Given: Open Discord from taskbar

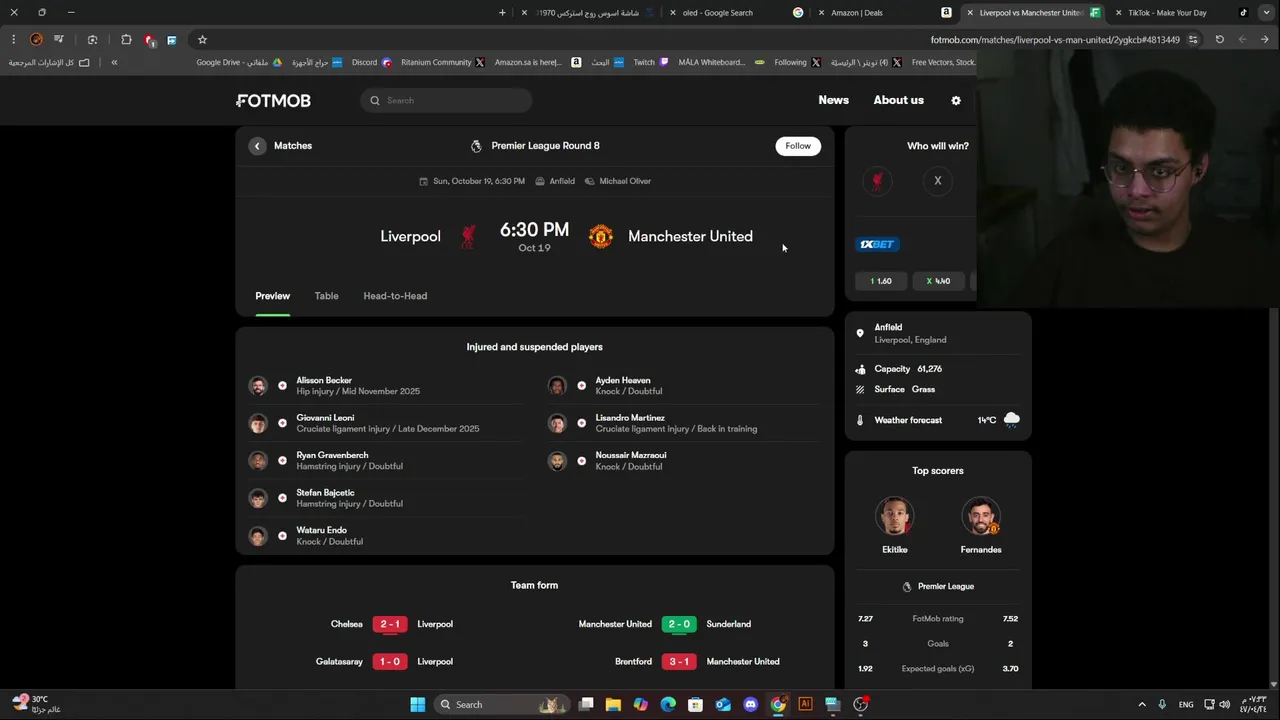Looking at the screenshot, I should pos(751,705).
